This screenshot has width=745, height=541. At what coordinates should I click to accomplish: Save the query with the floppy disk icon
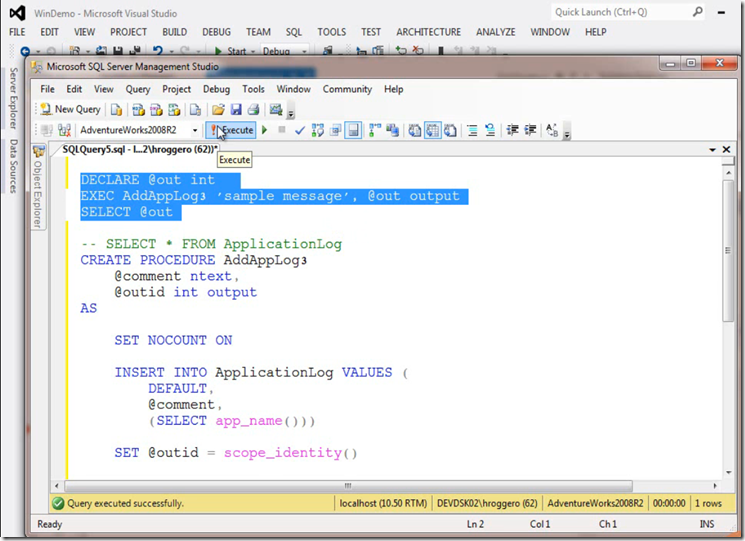[x=236, y=110]
